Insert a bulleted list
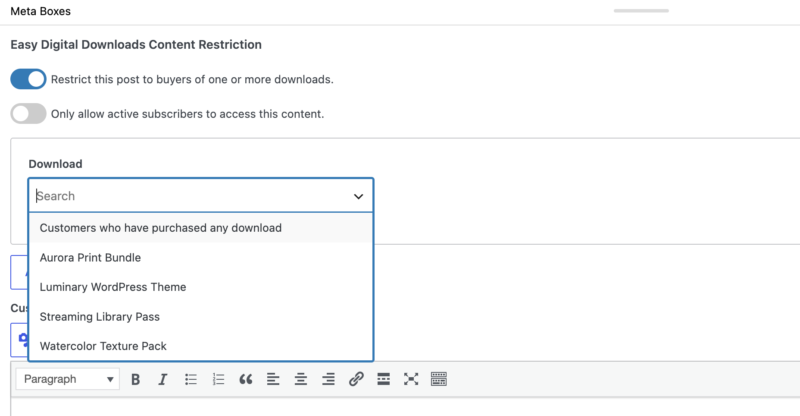The image size is (800, 416). (x=191, y=379)
